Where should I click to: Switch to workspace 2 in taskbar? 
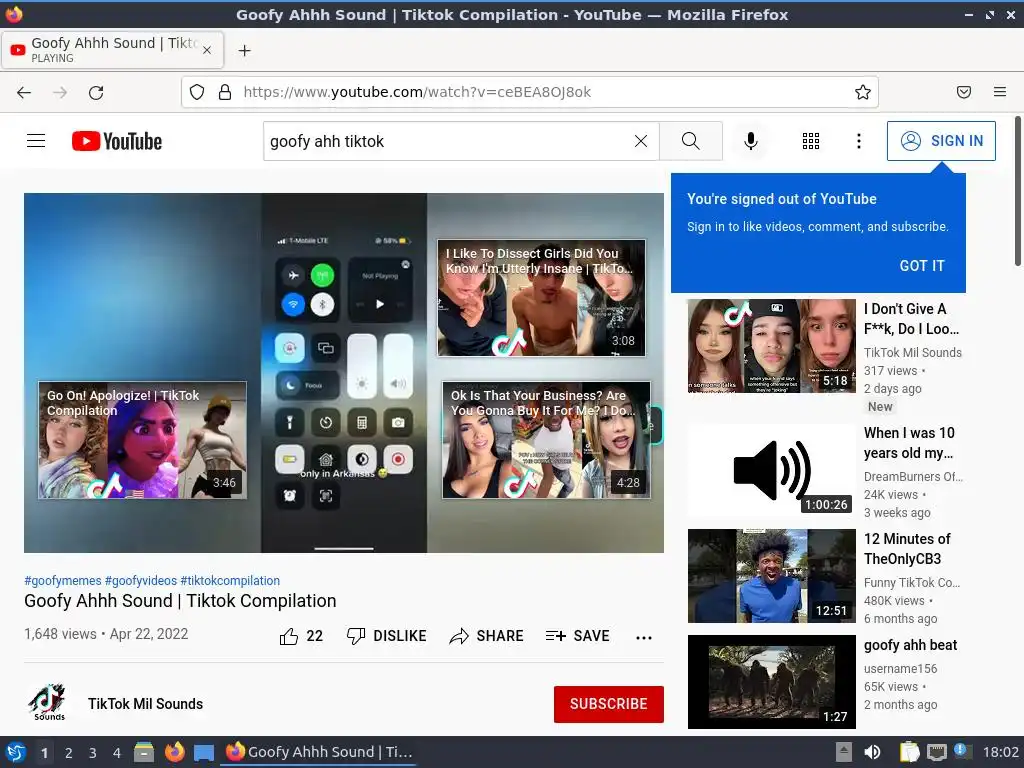(68, 753)
